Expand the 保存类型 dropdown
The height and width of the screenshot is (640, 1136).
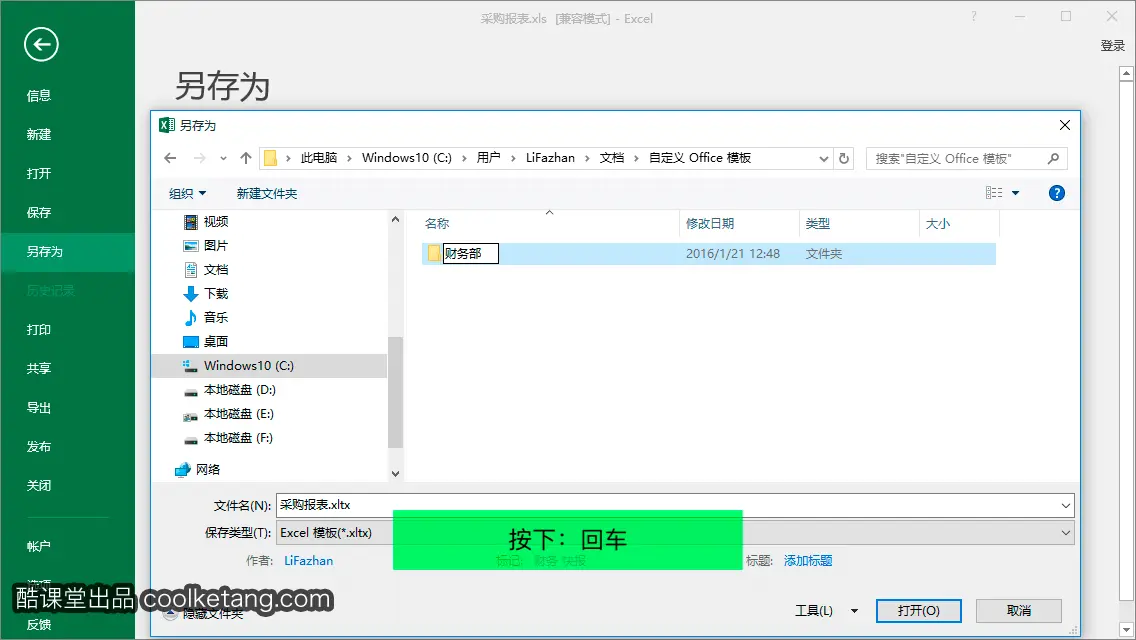[x=1066, y=533]
